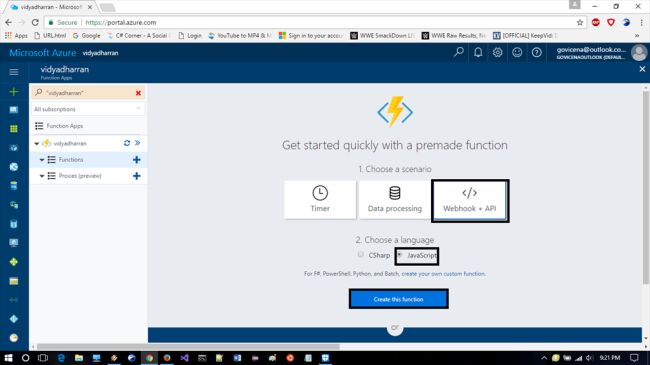The image size is (650, 365).
Task: Close the Function Apps blade
Action: click(642, 69)
